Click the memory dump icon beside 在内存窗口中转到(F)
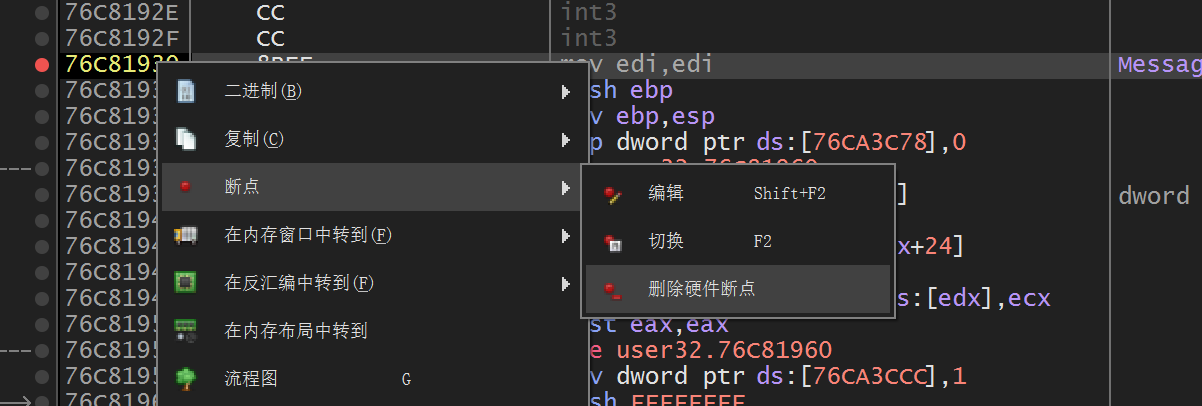 pyautogui.click(x=185, y=235)
